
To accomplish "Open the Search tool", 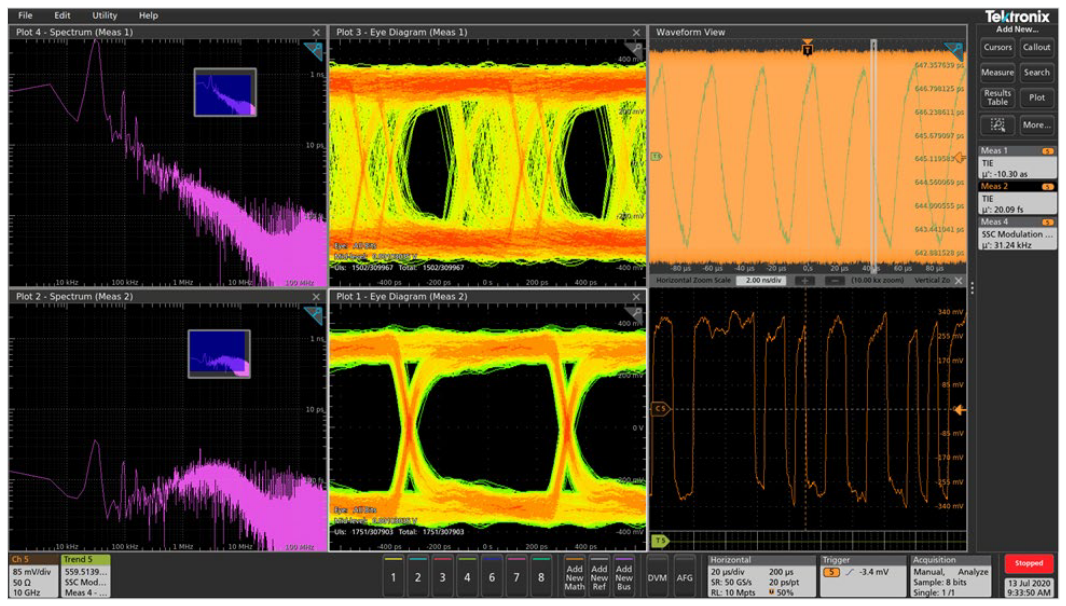I will pos(1037,72).
